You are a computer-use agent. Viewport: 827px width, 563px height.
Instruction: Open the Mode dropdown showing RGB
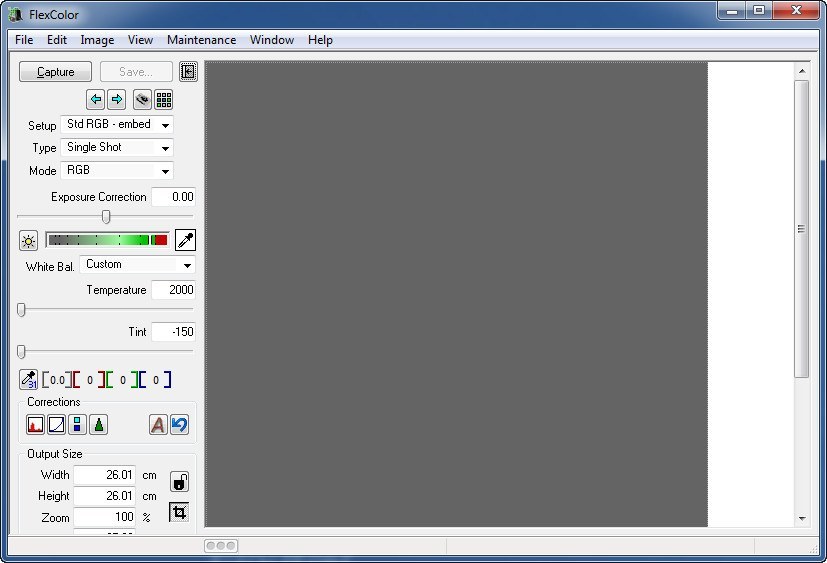117,170
